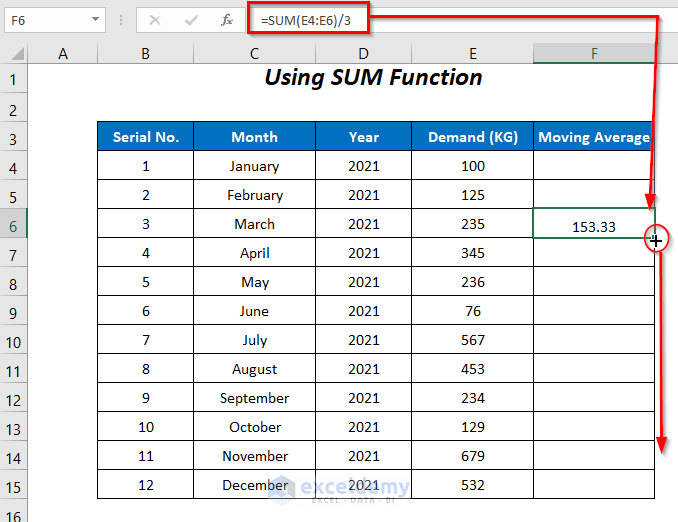Select serial number 10 cell
Image resolution: width=678 pixels, height=522 pixels.
click(x=145, y=426)
